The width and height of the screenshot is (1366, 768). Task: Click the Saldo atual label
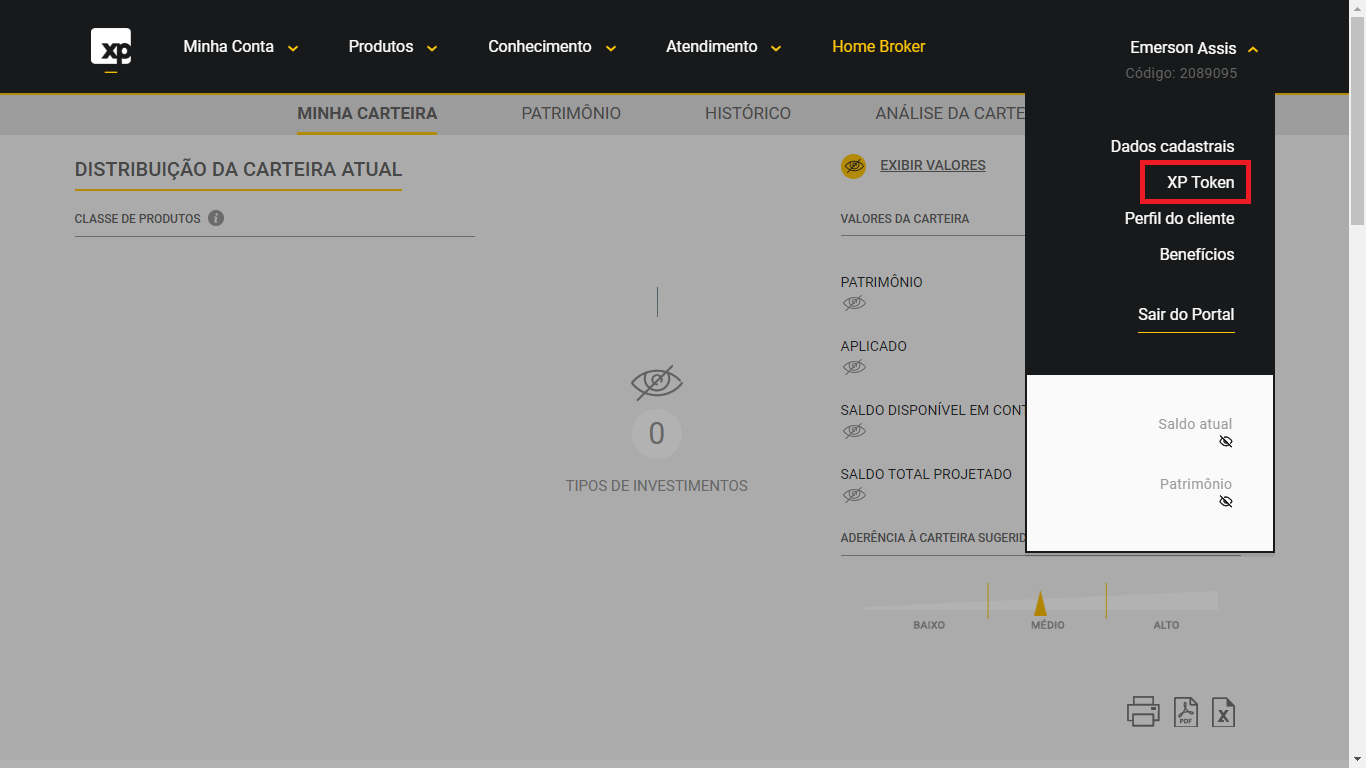(1195, 424)
